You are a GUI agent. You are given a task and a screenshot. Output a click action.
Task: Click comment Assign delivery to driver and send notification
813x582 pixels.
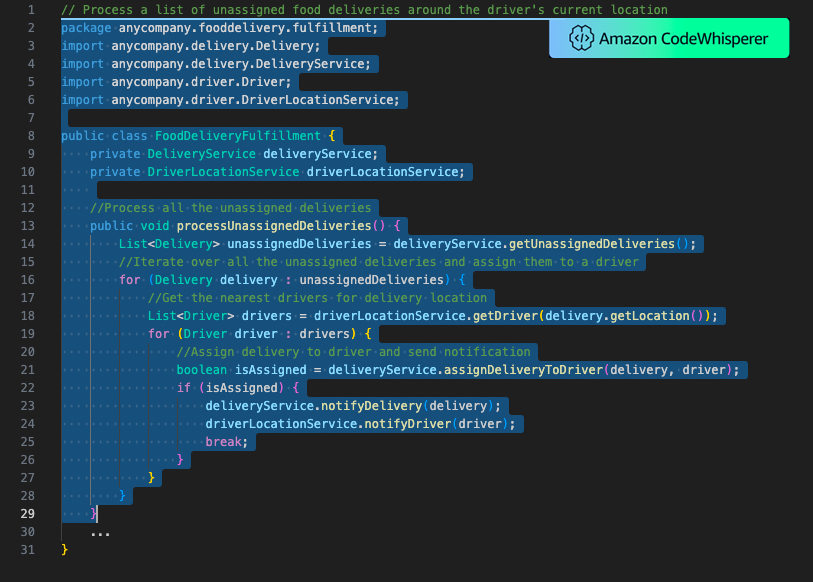coord(354,352)
